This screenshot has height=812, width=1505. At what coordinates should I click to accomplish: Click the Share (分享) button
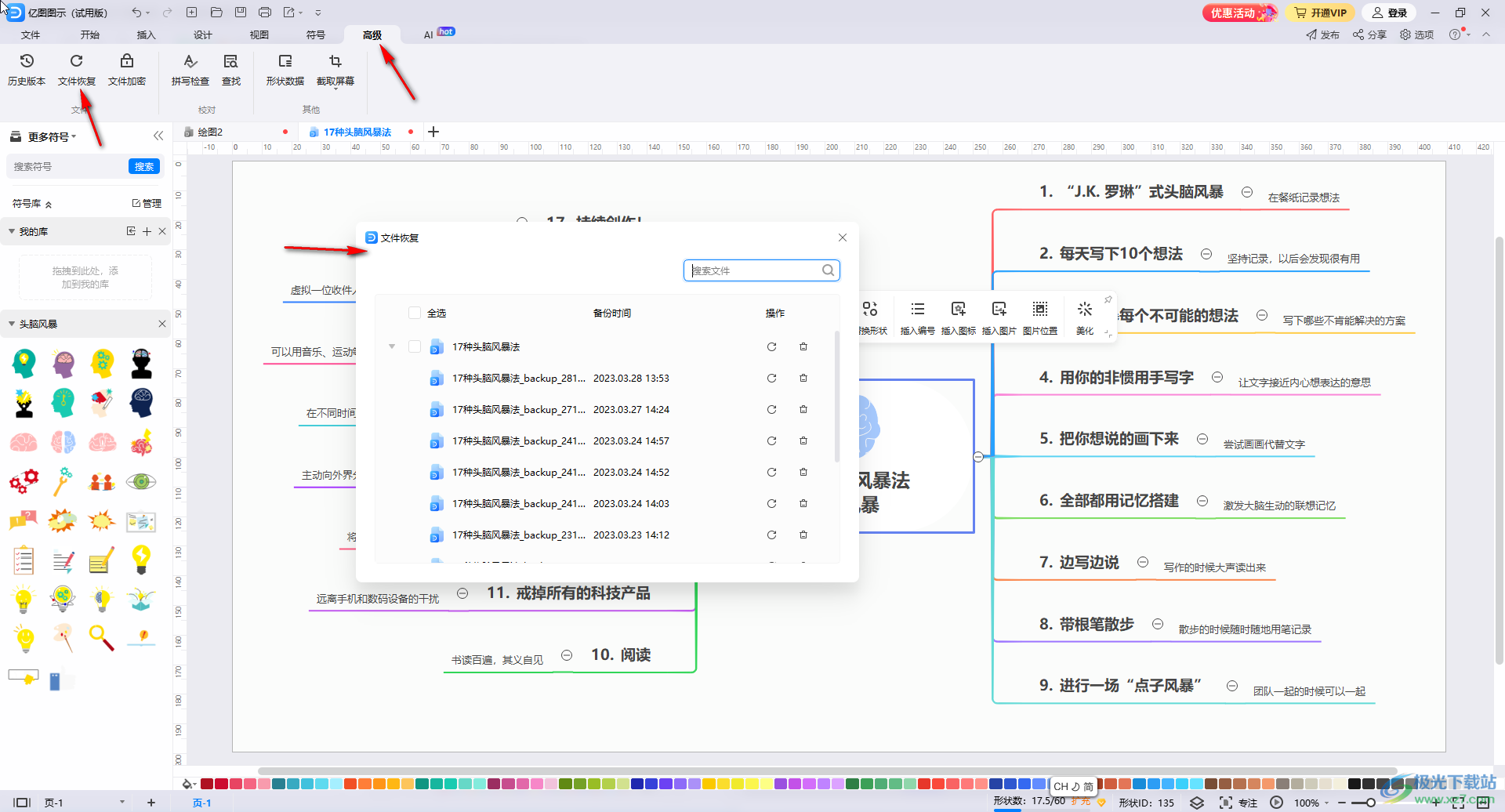(1369, 34)
